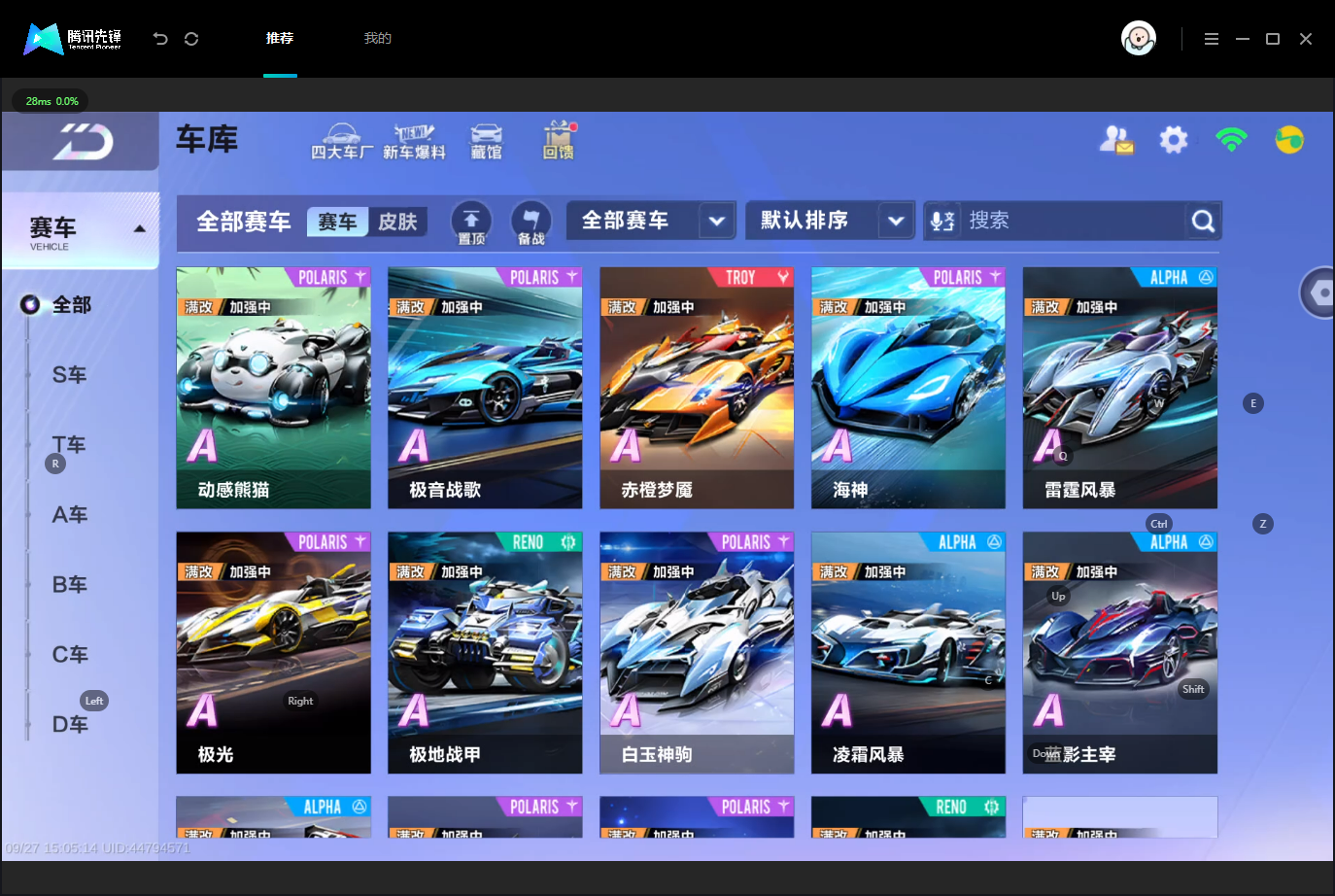Click the Tencent Pioneer refresh icon
Viewport: 1335px width, 896px height.
[191, 39]
